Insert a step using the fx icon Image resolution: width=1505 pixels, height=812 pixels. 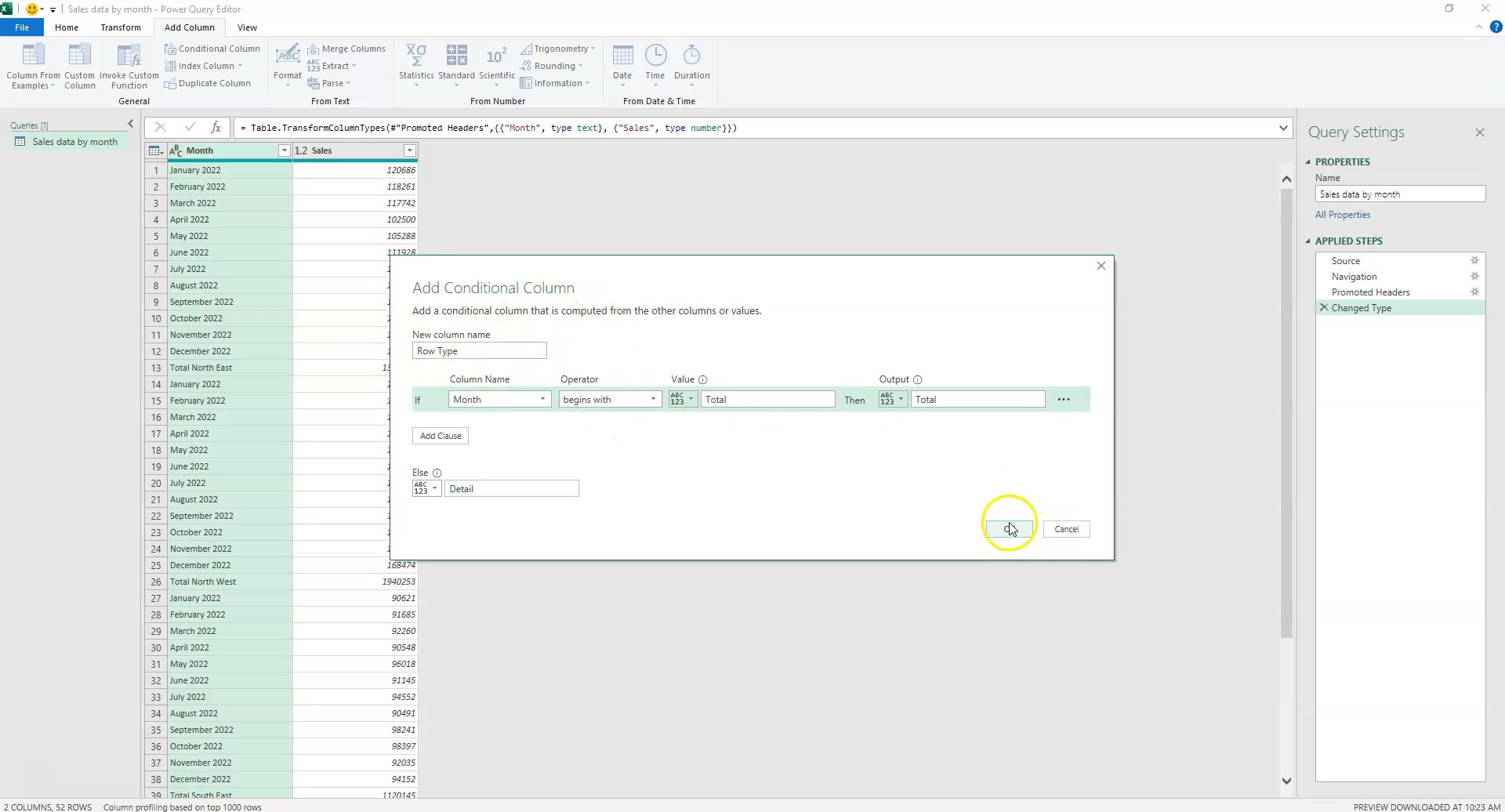[216, 128]
